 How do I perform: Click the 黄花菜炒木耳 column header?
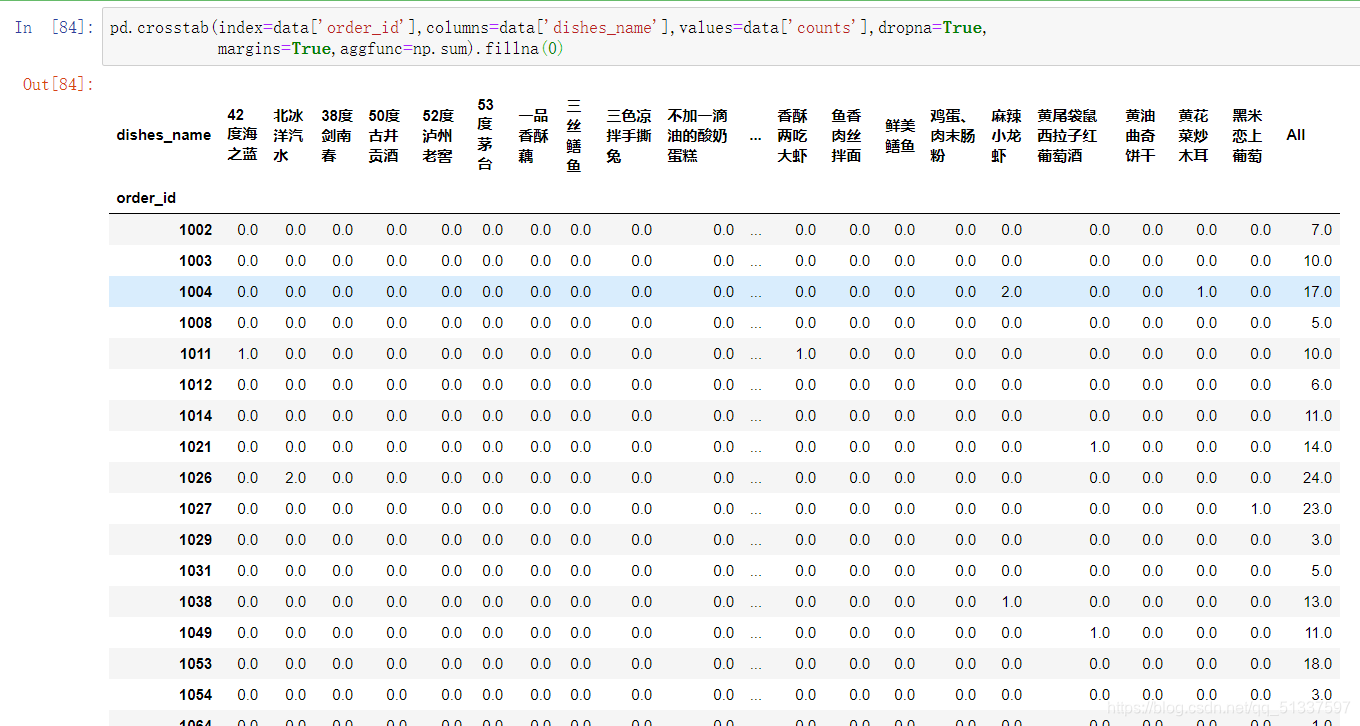click(x=1194, y=135)
